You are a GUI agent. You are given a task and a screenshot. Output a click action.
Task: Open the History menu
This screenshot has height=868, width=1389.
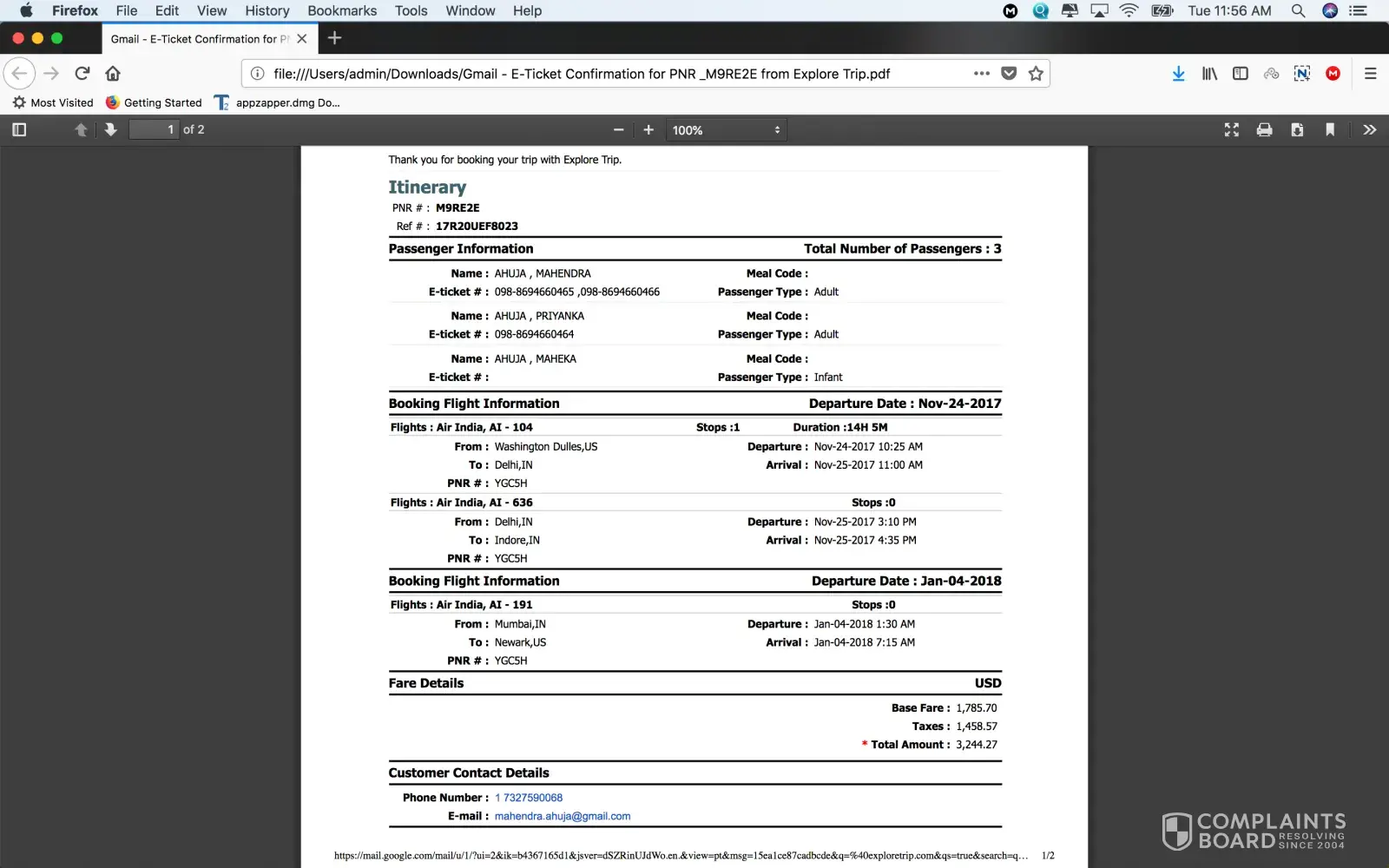267,10
